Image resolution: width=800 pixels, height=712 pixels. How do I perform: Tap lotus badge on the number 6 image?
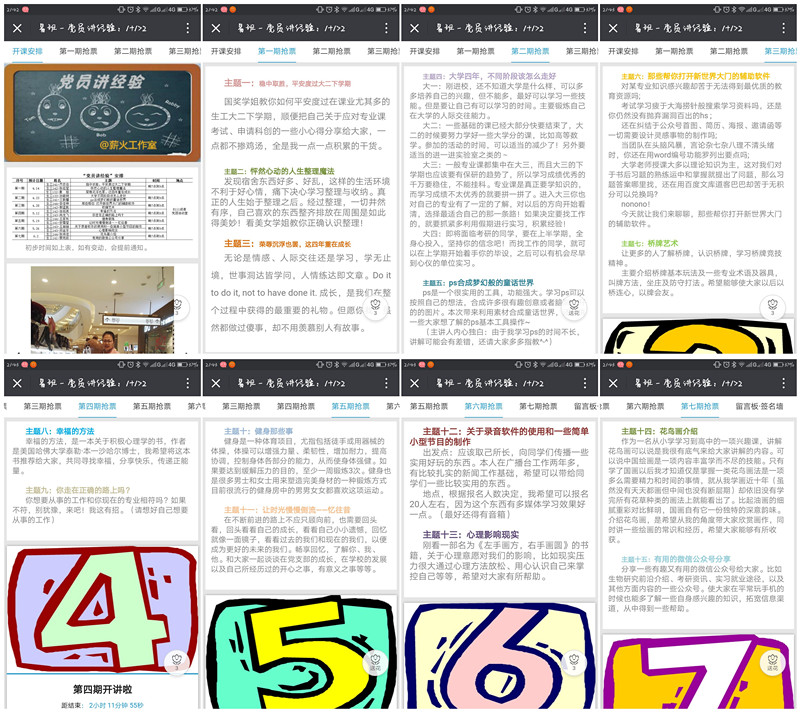(576, 661)
